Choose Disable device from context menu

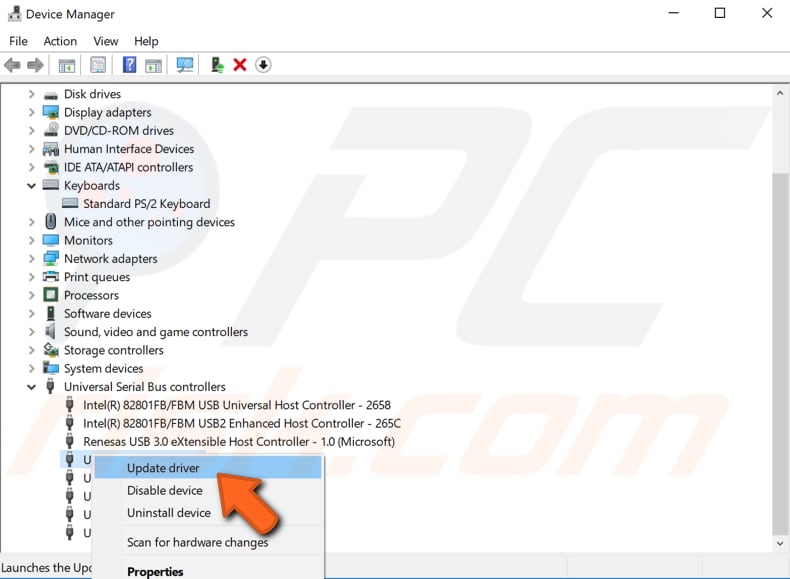(208, 490)
